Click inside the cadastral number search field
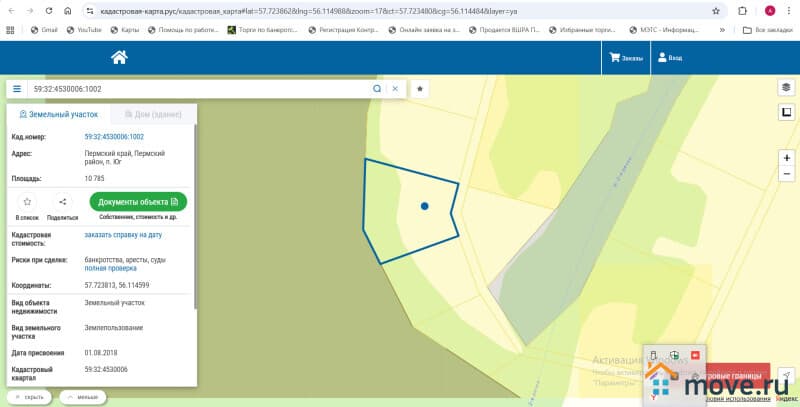Screen dimensions: 800x407 click(200, 89)
